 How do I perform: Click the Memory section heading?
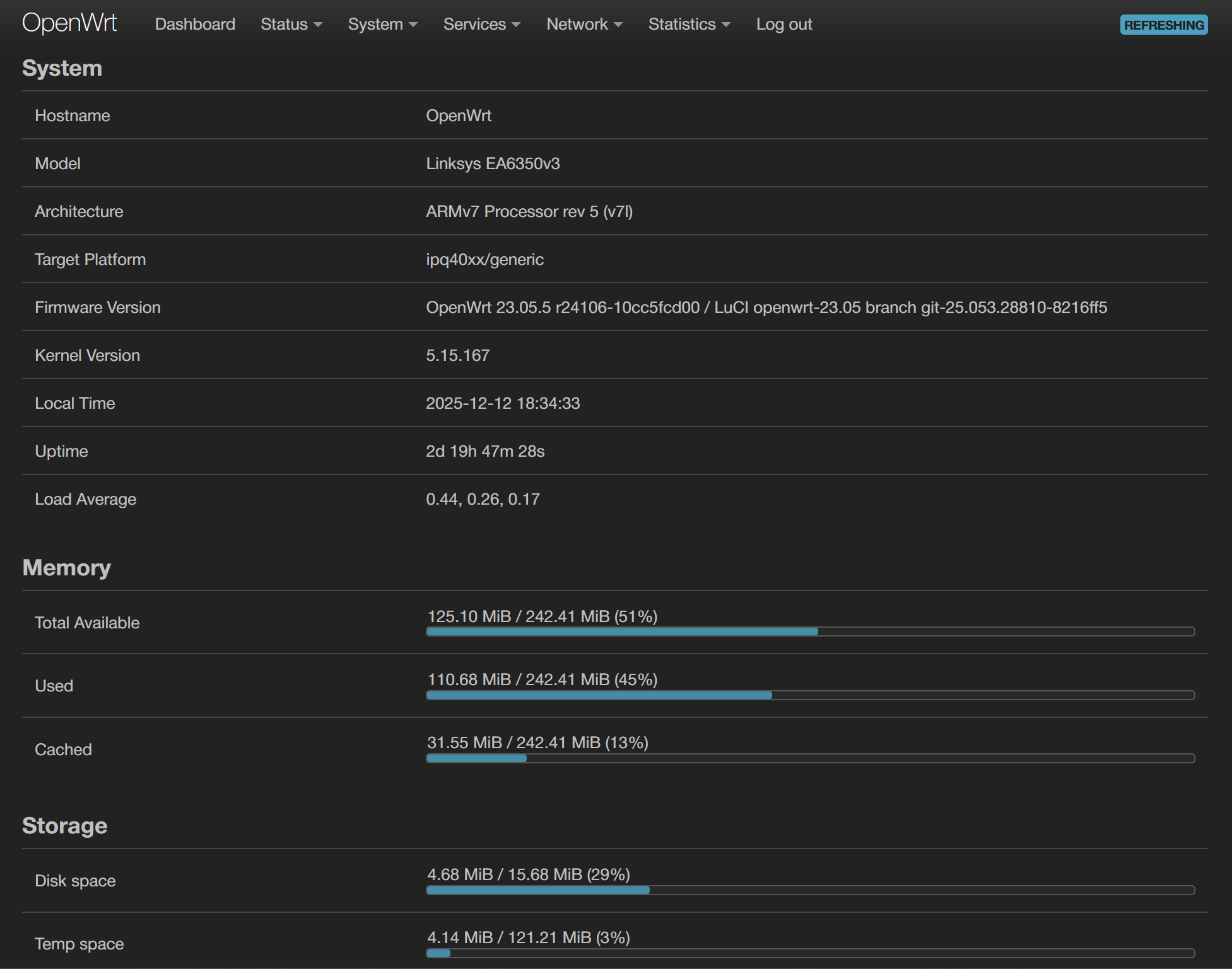coord(66,567)
